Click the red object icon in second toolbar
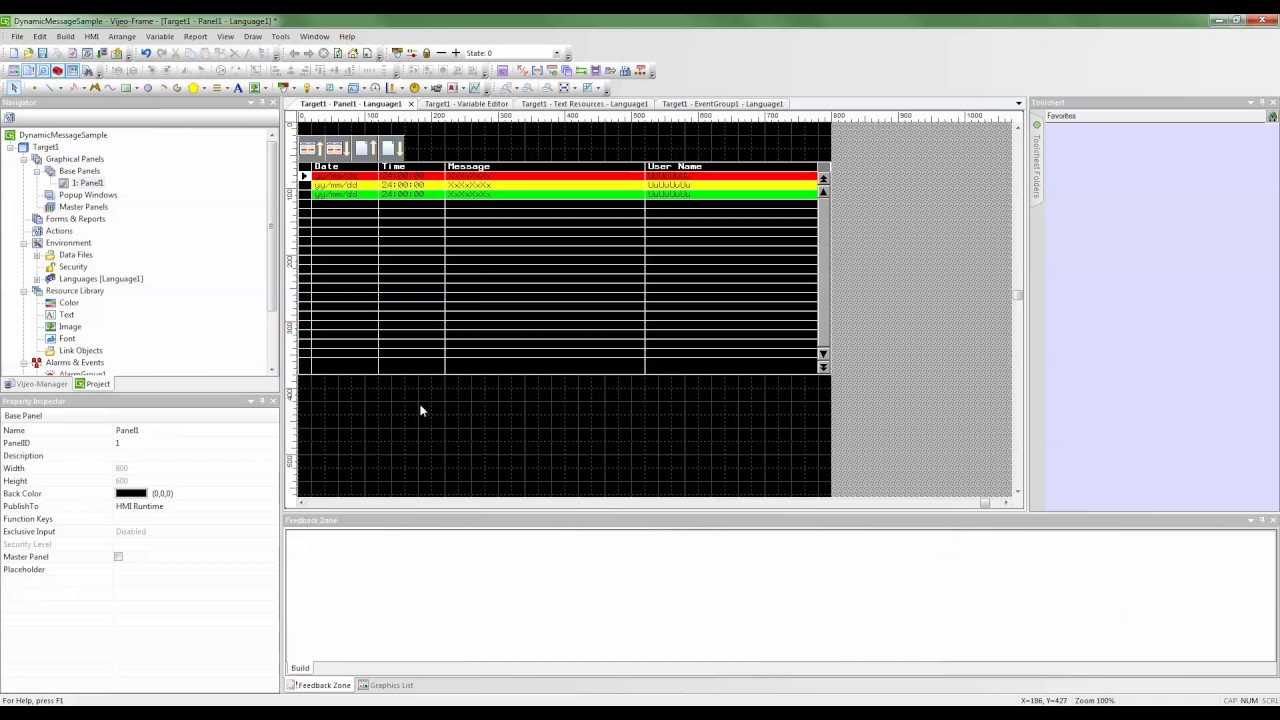The height and width of the screenshot is (720, 1280). tap(57, 71)
